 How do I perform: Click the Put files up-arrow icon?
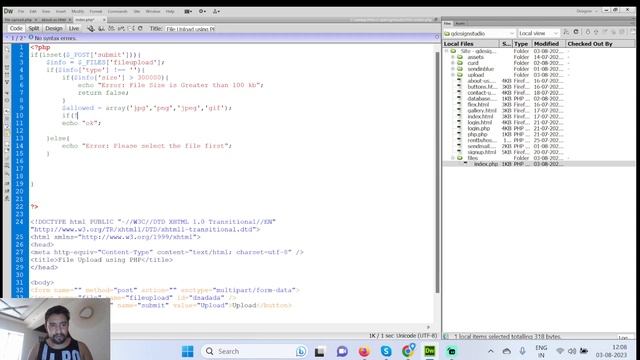click(x=596, y=32)
